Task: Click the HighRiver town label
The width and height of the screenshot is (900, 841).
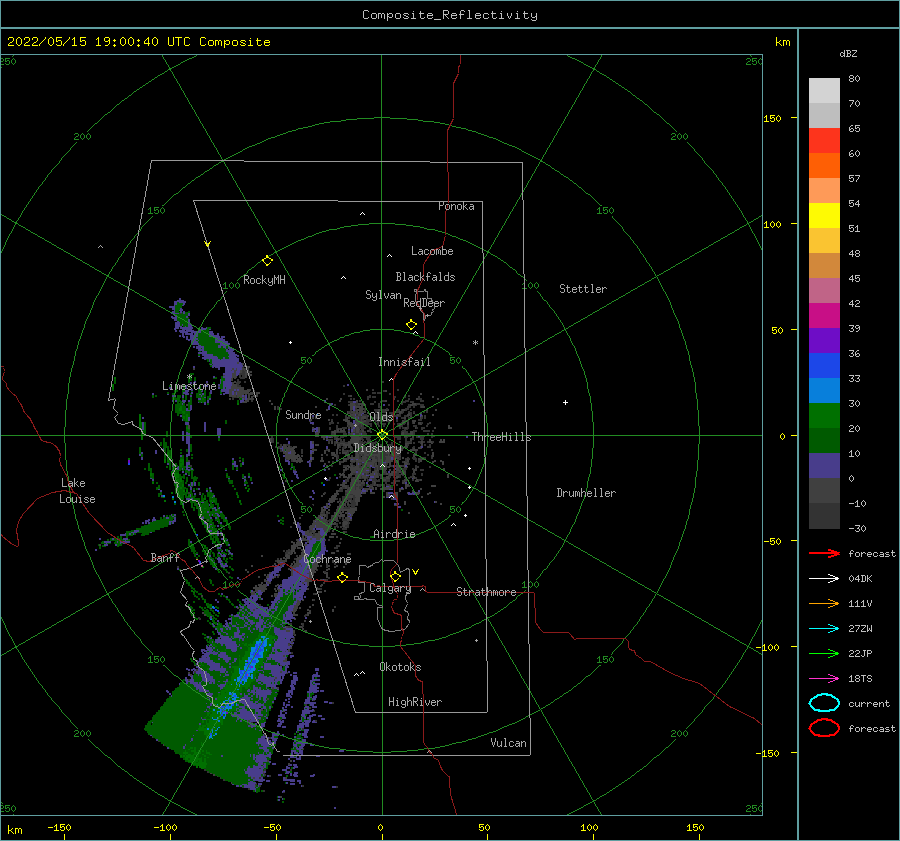Action: (x=415, y=702)
